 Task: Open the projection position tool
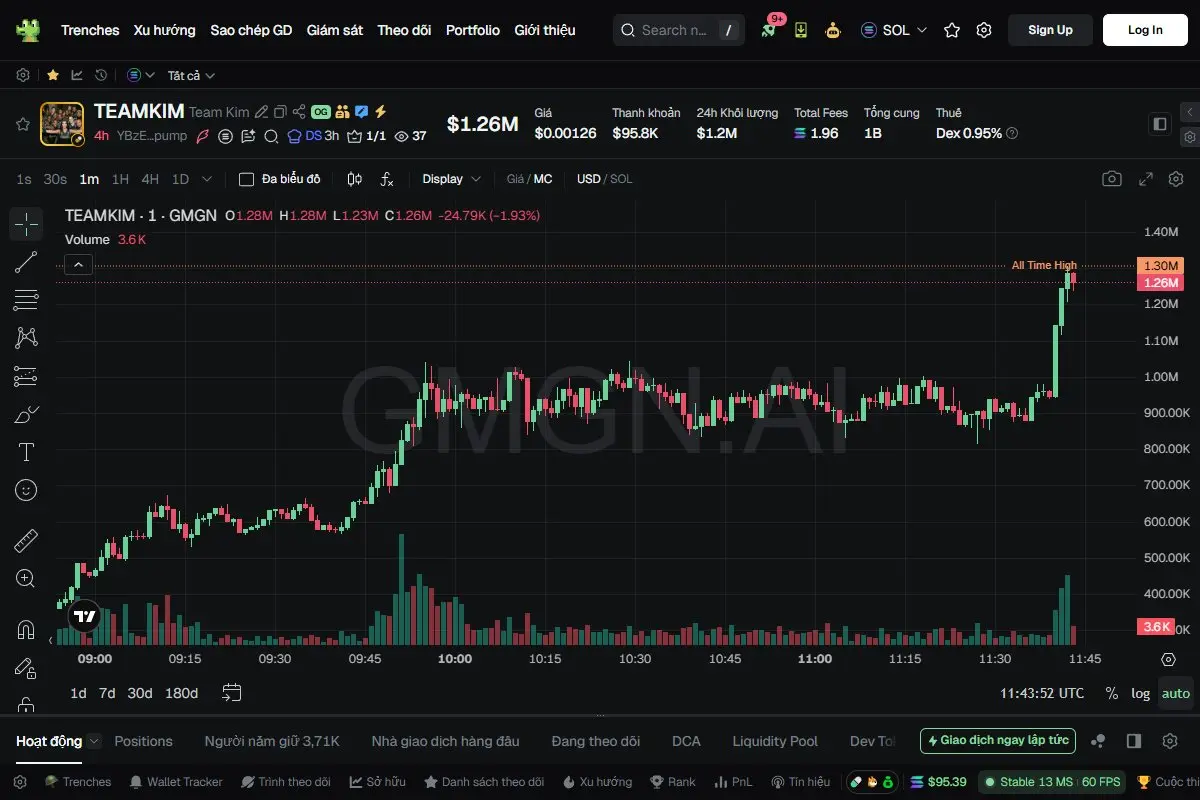coord(26,376)
